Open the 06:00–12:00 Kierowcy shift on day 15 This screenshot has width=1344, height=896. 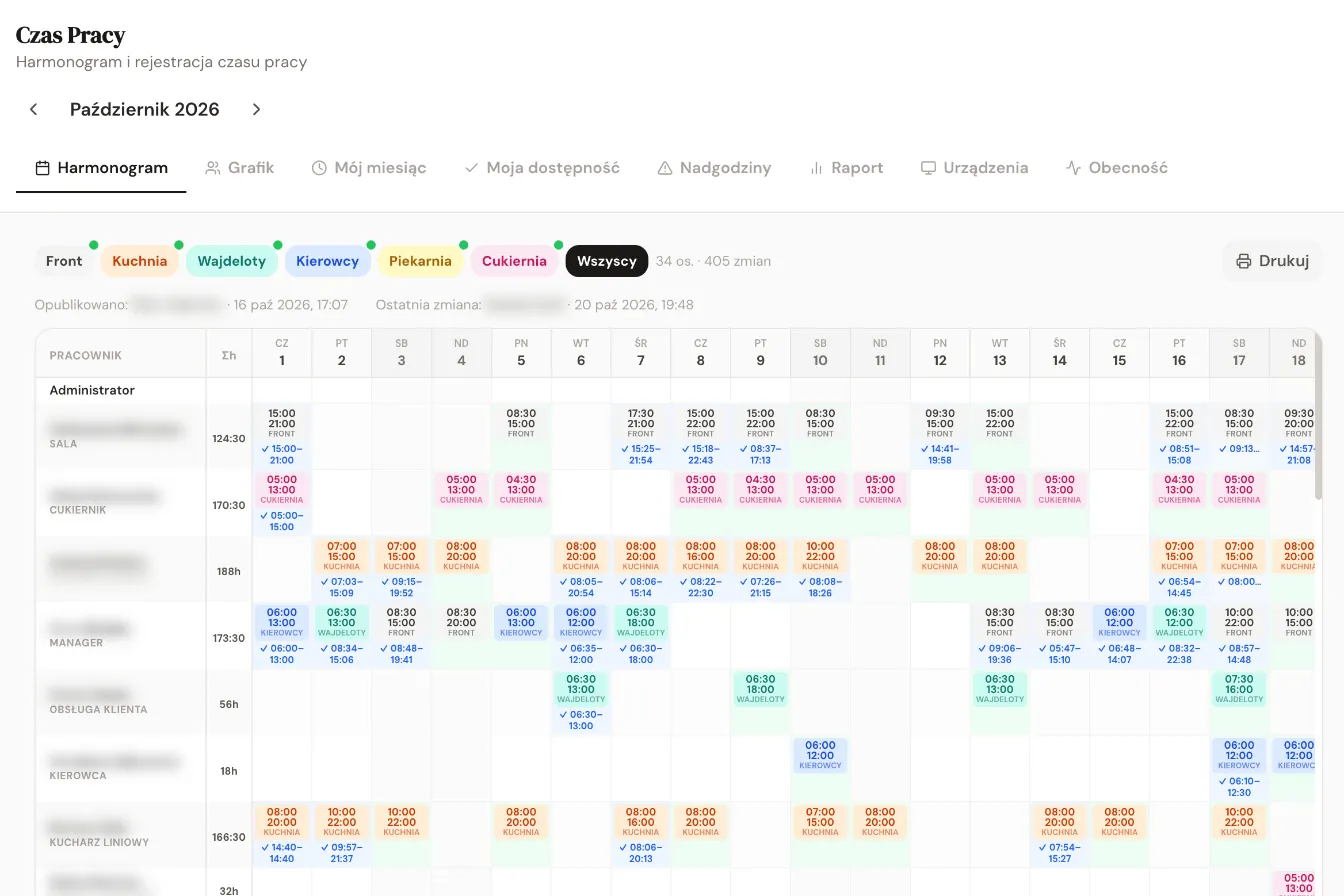[1119, 622]
